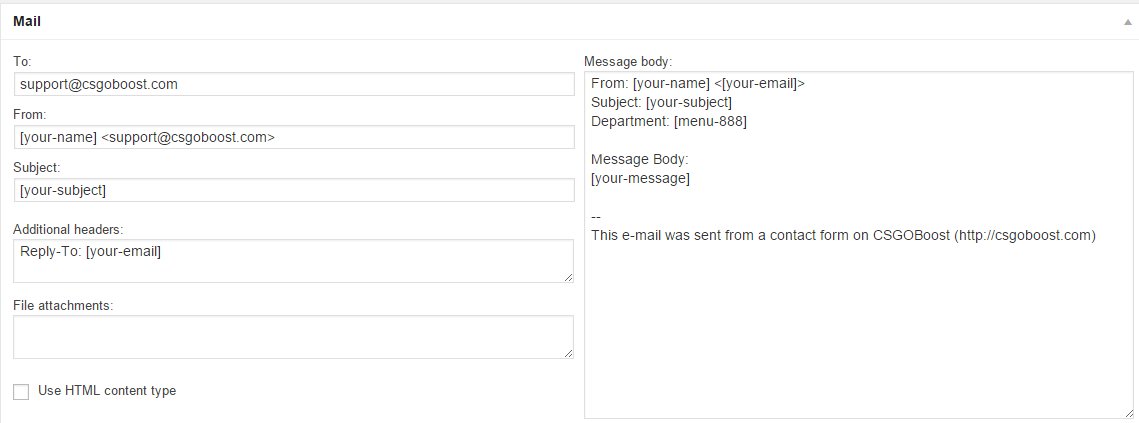Screen dimensions: 1139x423
Task: Click the "Subject:" field label
Action: point(37,168)
